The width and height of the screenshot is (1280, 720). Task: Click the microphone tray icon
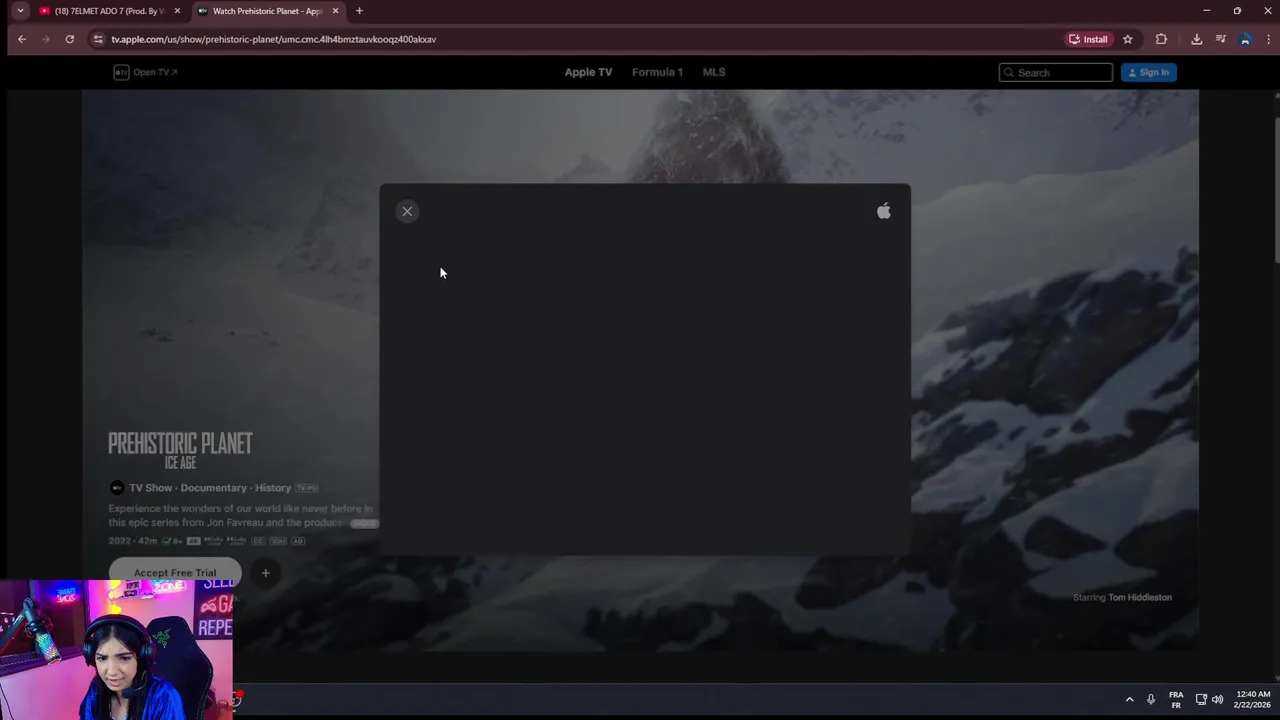pyautogui.click(x=1151, y=699)
